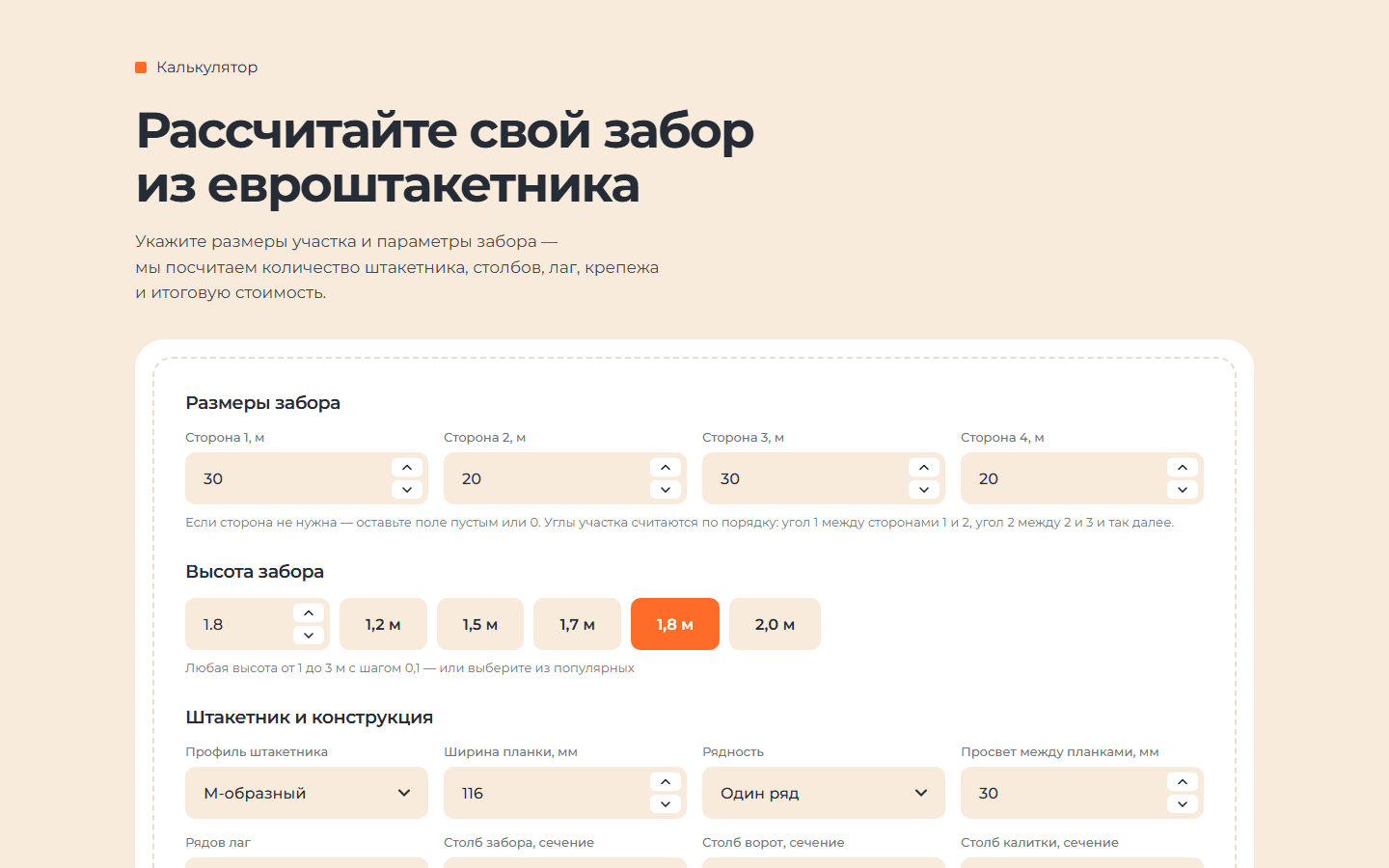Decrease Просвет между планками with down arrow
The height and width of the screenshot is (868, 1389).
(1183, 804)
